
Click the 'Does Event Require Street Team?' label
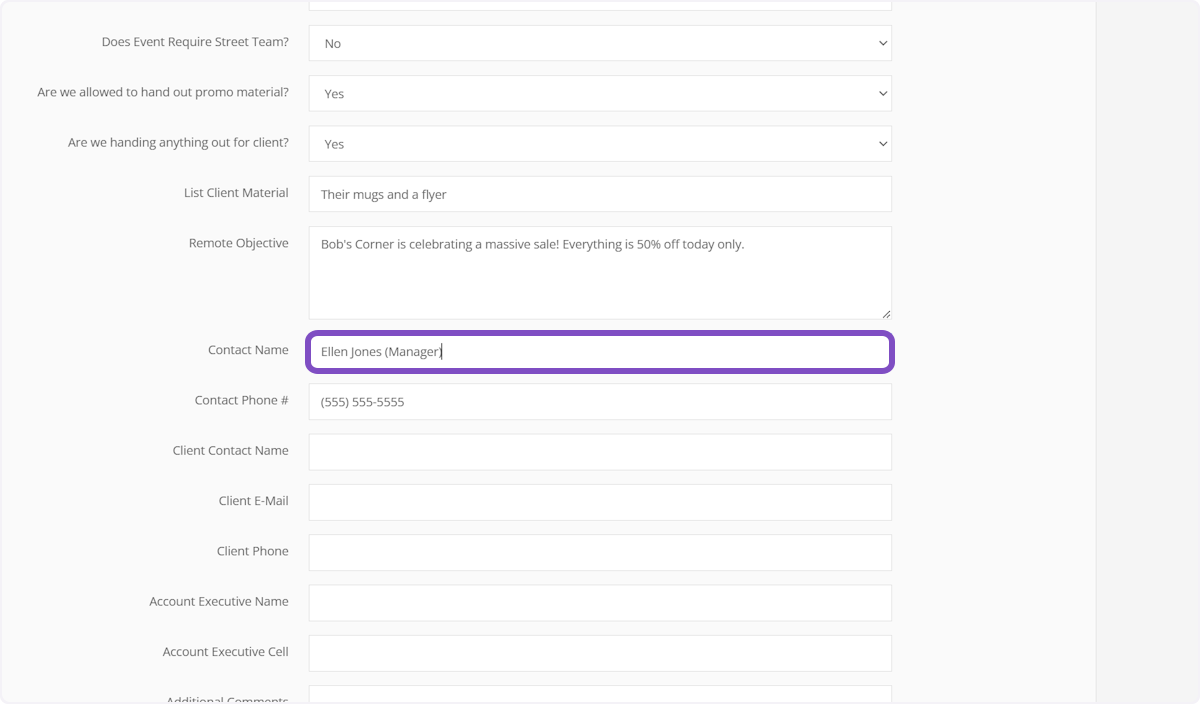pos(195,42)
